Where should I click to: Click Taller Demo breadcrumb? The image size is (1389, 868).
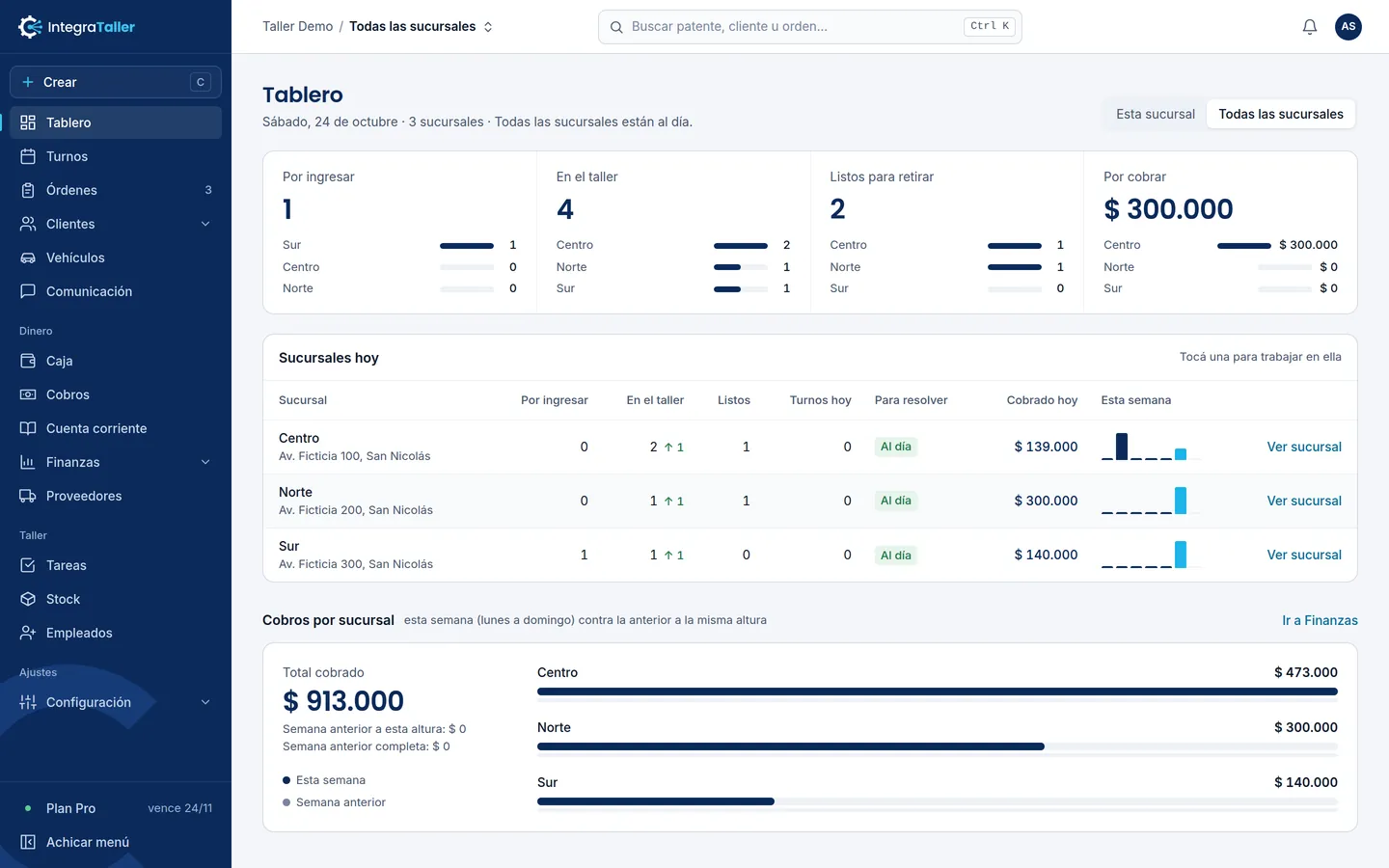(x=298, y=27)
